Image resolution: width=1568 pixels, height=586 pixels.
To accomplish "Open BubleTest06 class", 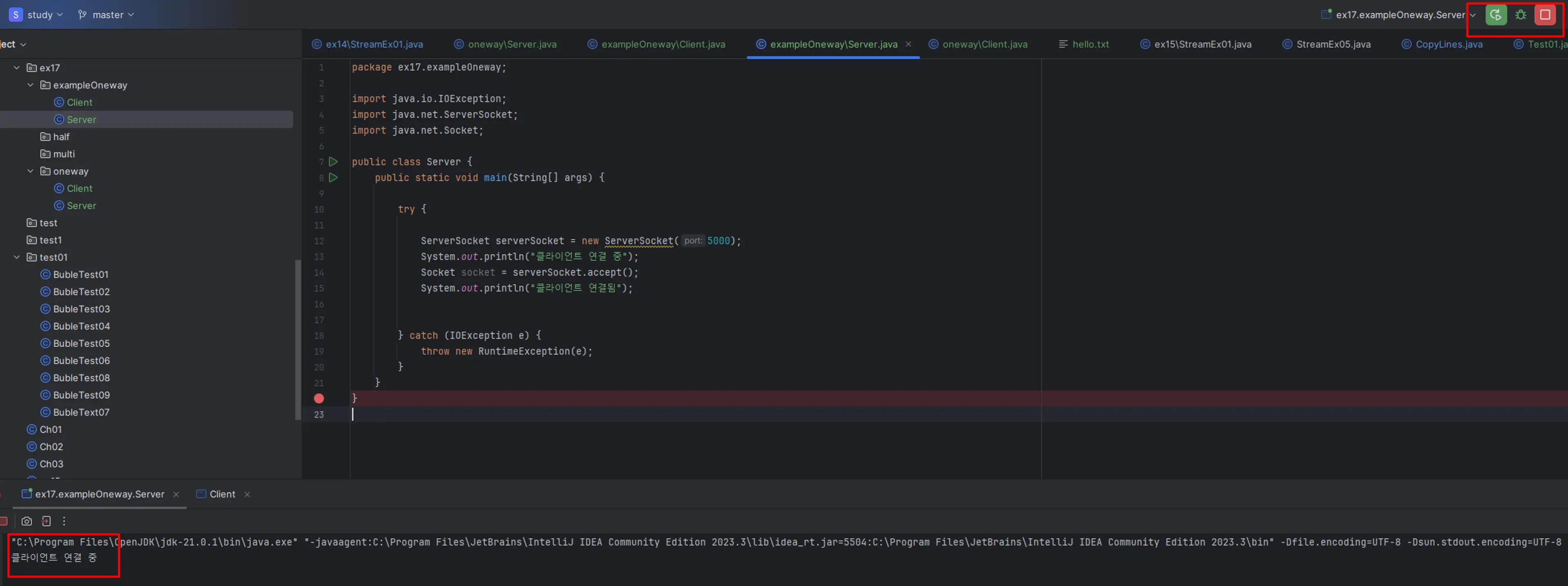I will point(75,361).
